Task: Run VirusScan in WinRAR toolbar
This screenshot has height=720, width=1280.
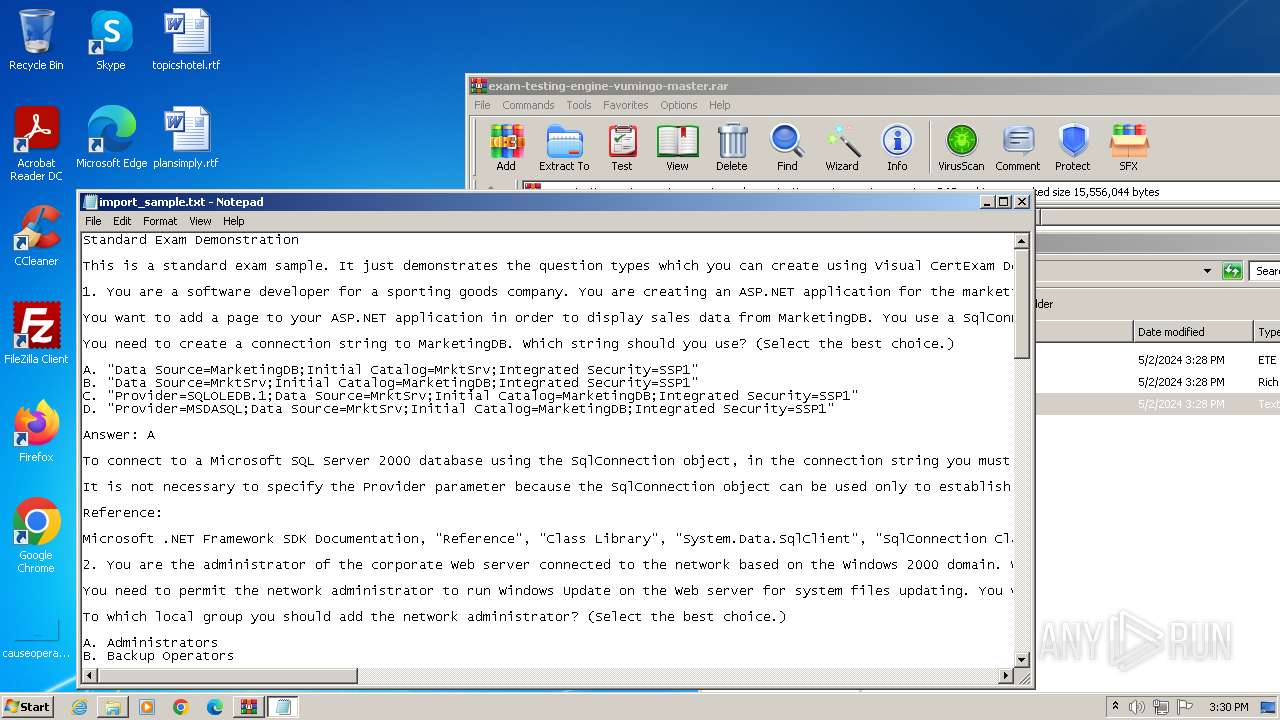Action: 961,148
